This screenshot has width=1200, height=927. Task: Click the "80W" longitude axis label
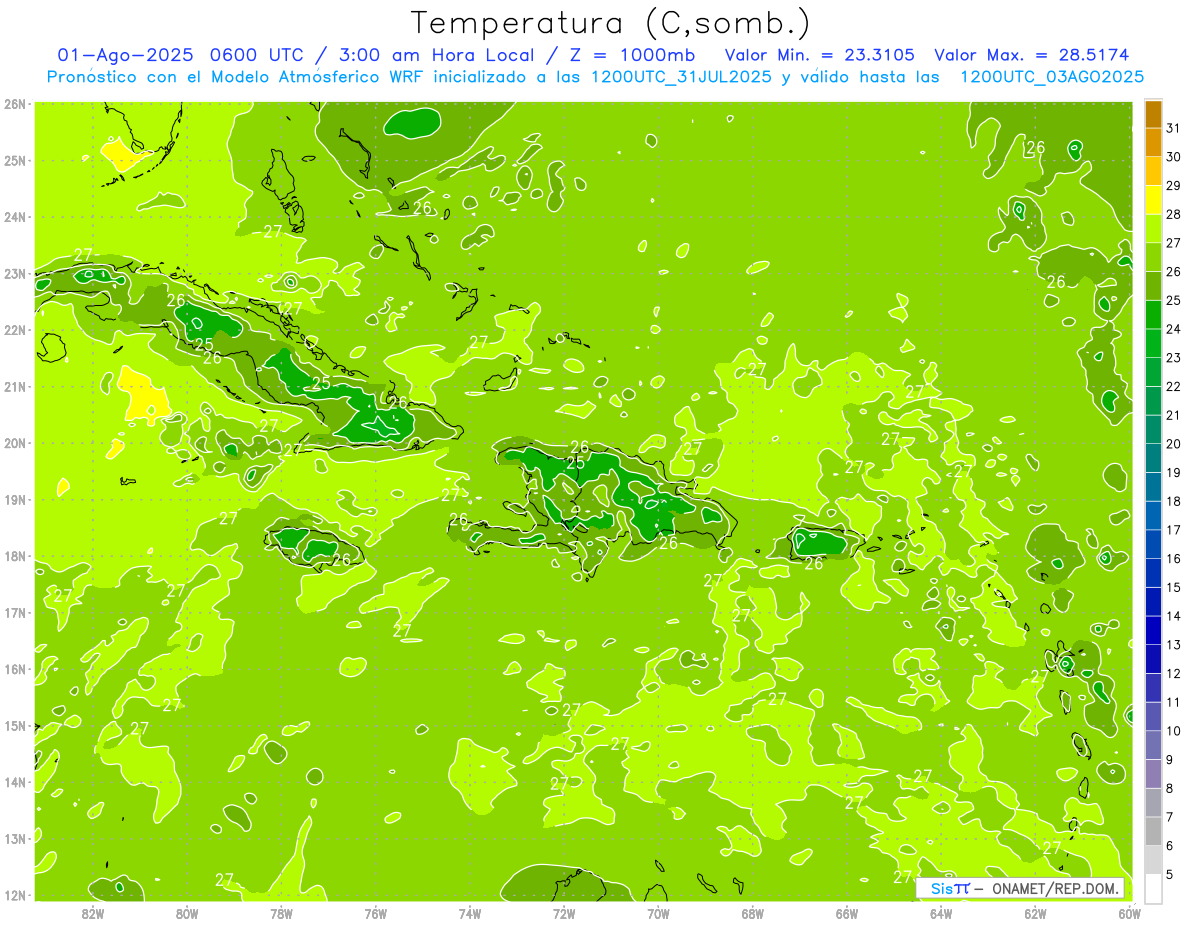[187, 914]
